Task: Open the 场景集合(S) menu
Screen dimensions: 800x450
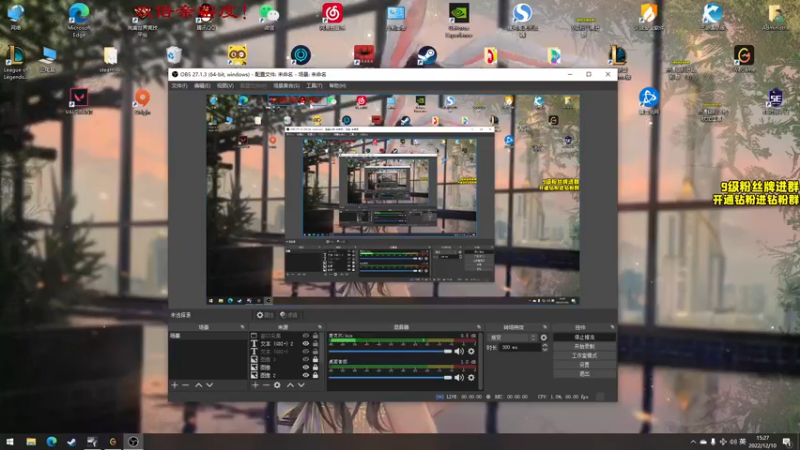Action: point(286,86)
